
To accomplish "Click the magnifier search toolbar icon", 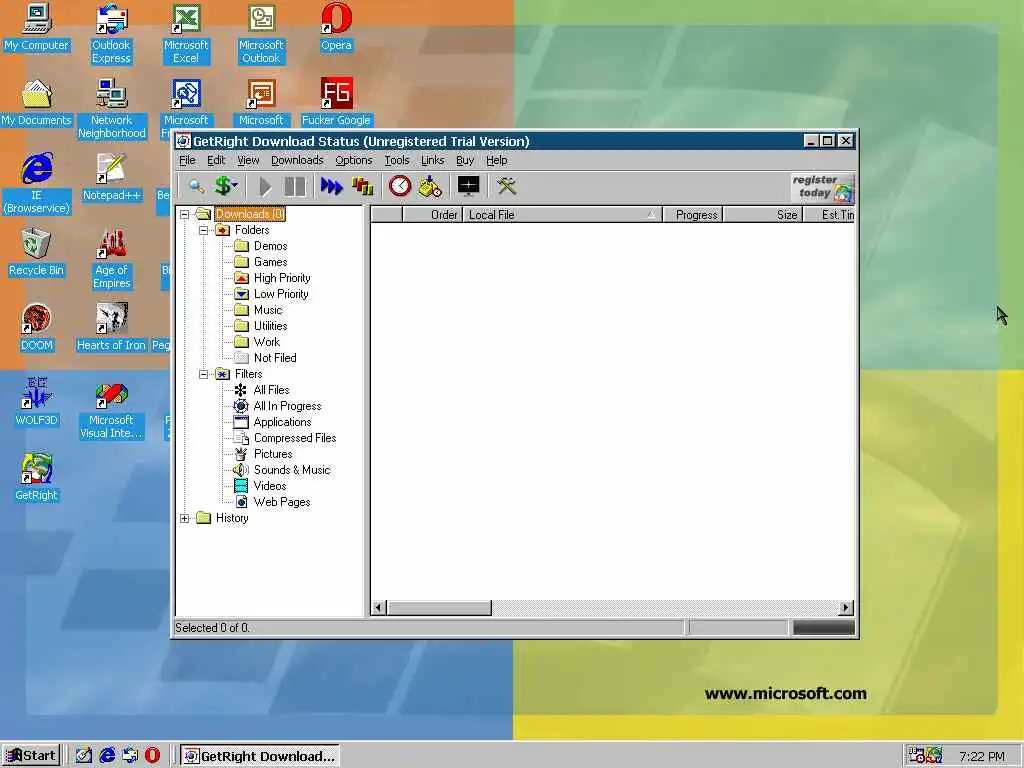I will click(197, 187).
